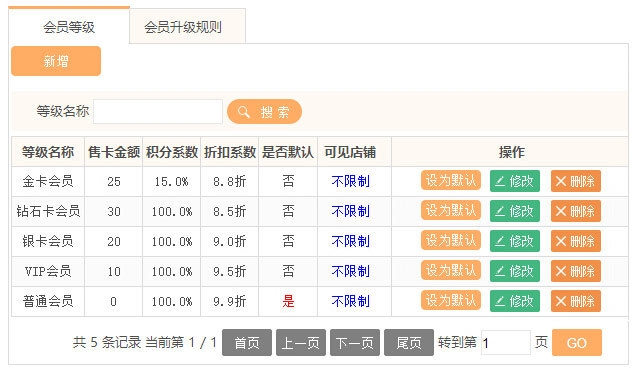Open 不限制 link for VIP会员
Screen dimensions: 637x380
click(x=351, y=271)
